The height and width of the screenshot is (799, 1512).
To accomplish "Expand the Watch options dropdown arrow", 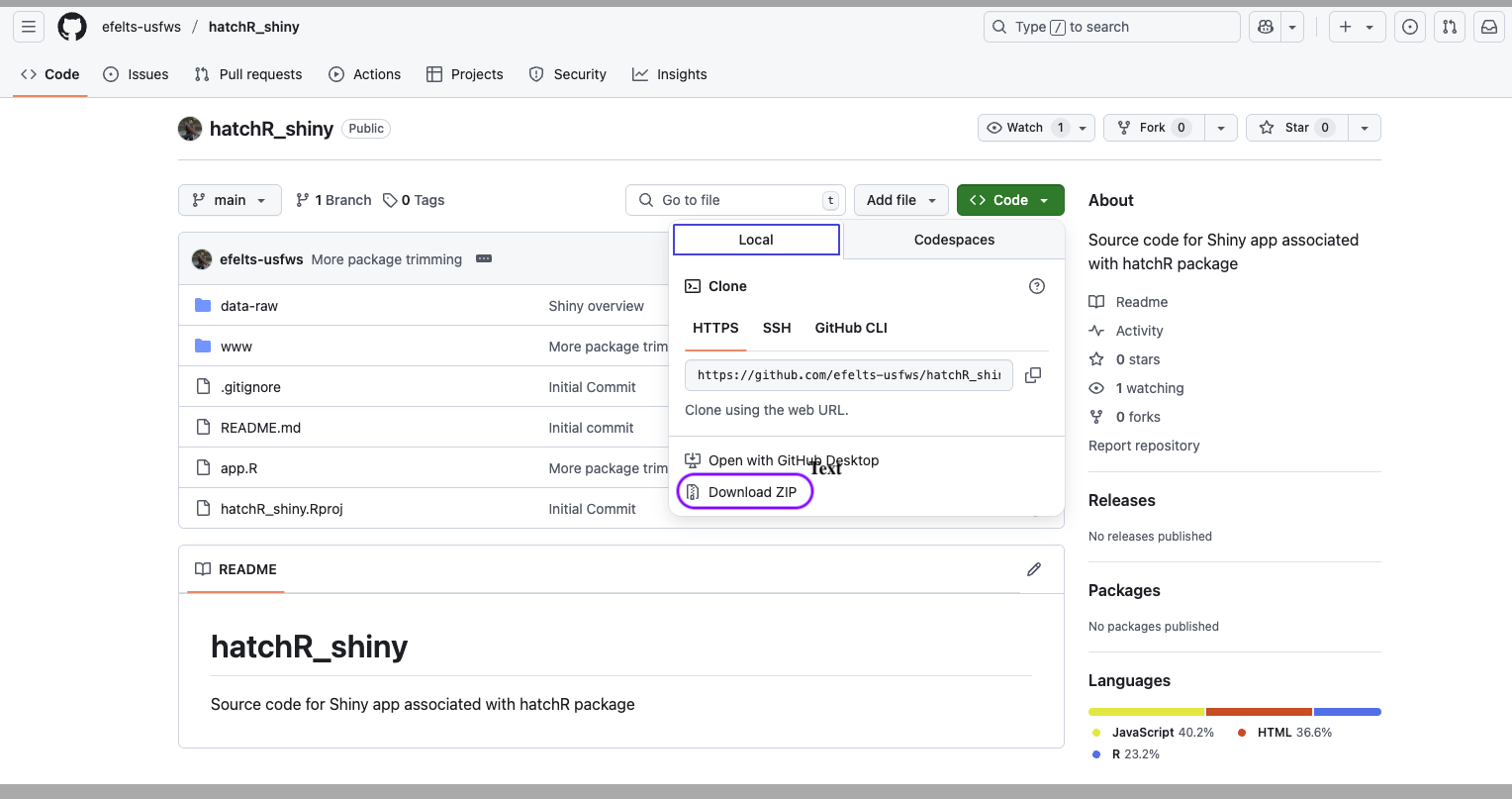I will (x=1084, y=128).
